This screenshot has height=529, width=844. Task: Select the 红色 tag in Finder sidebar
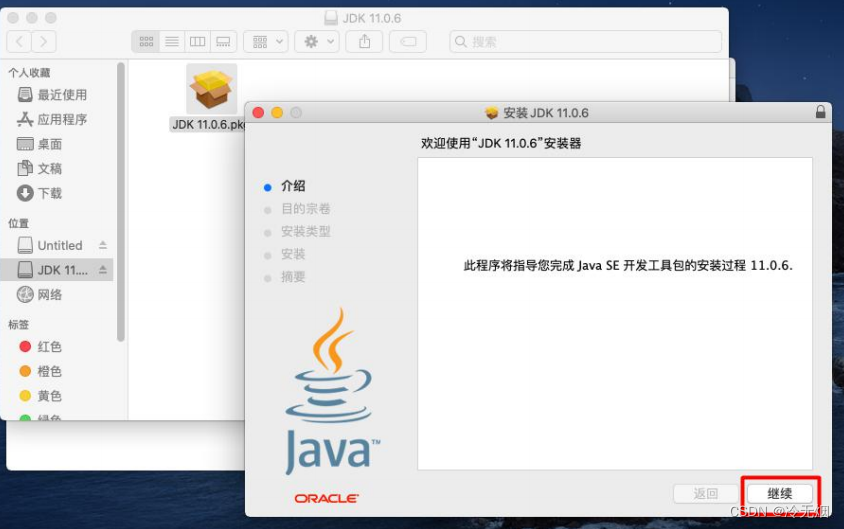pyautogui.click(x=59, y=347)
